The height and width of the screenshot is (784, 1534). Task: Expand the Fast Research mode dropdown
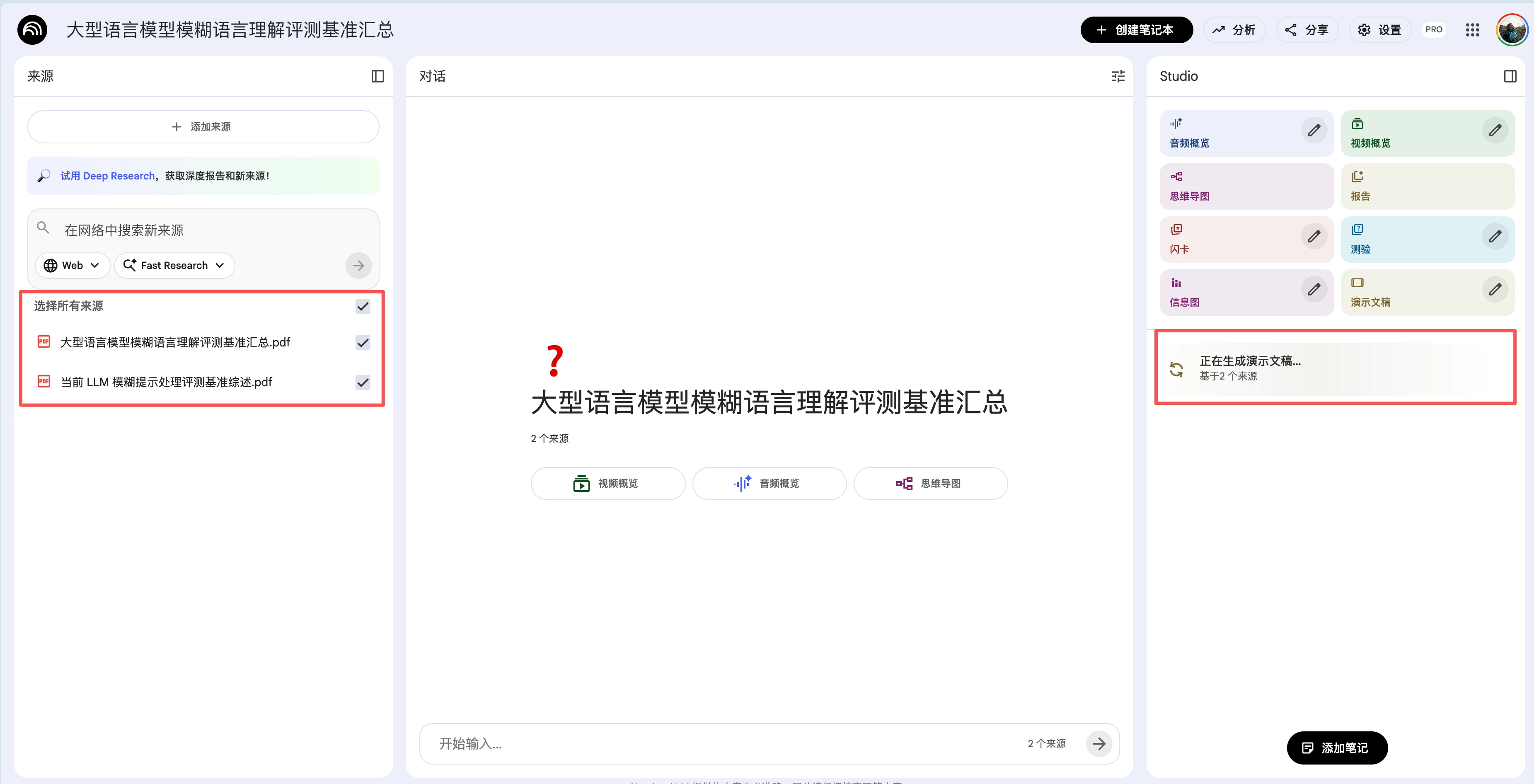pos(174,266)
